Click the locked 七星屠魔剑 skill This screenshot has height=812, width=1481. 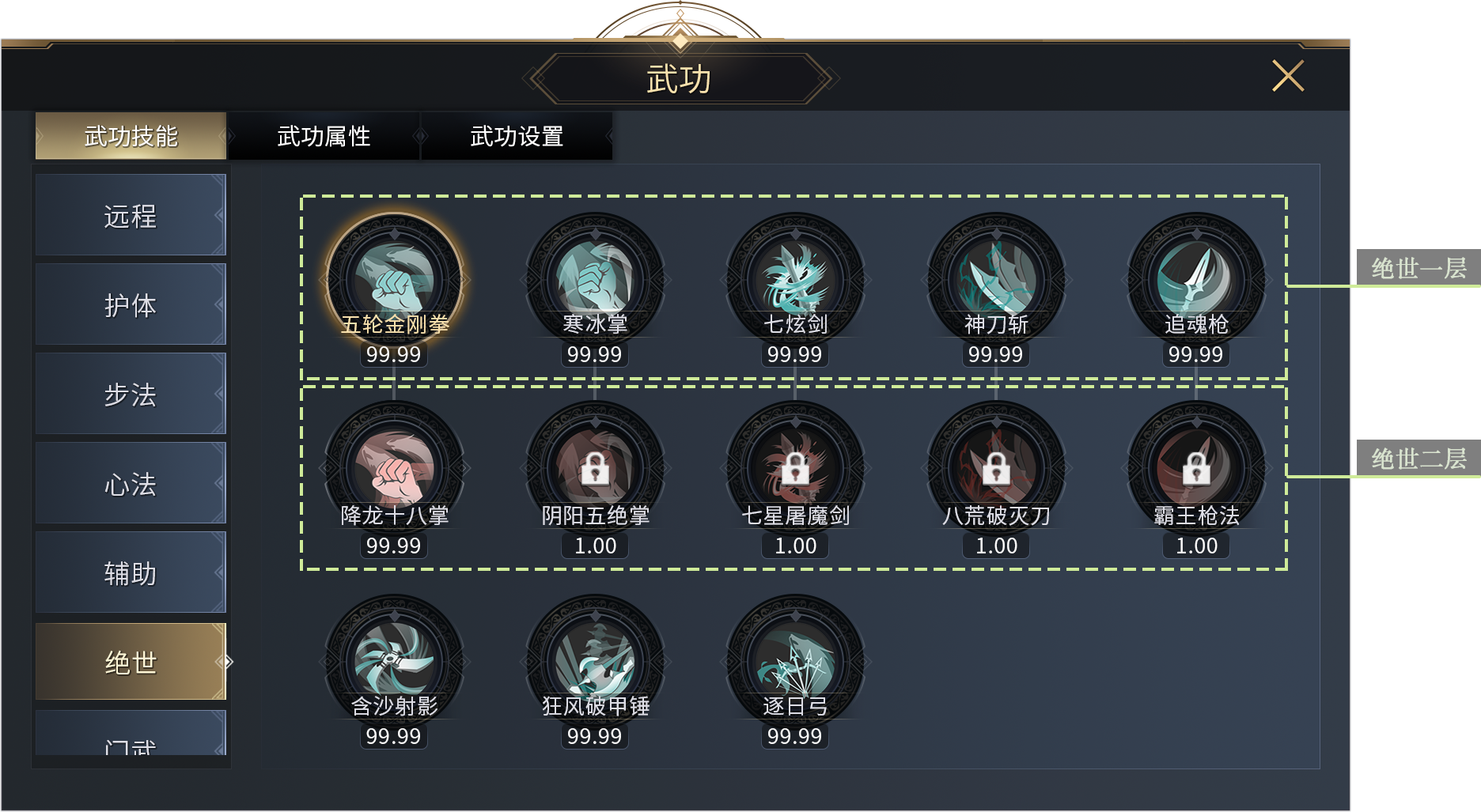[x=795, y=470]
